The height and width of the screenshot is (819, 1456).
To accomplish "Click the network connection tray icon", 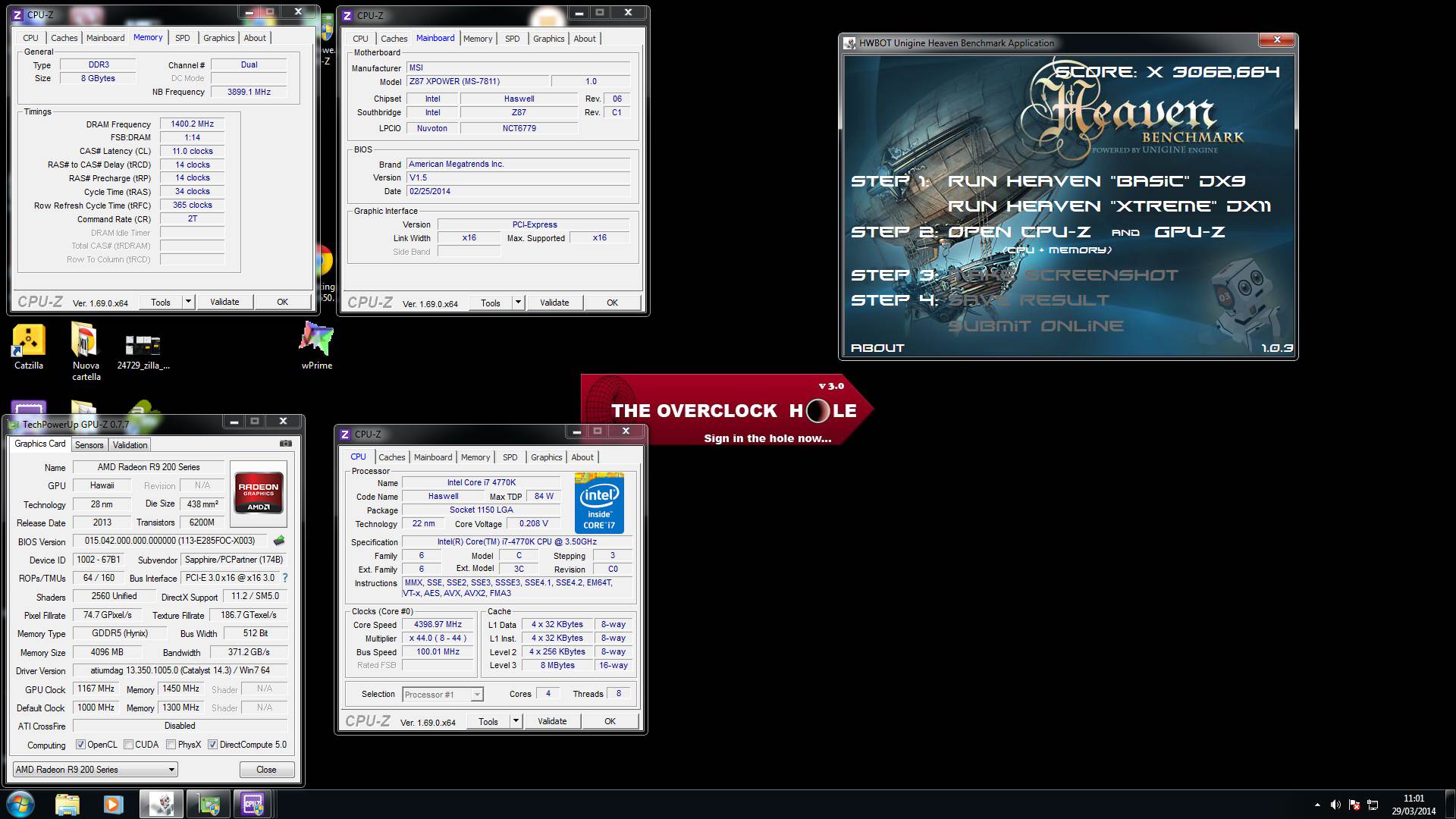I will [x=1373, y=805].
